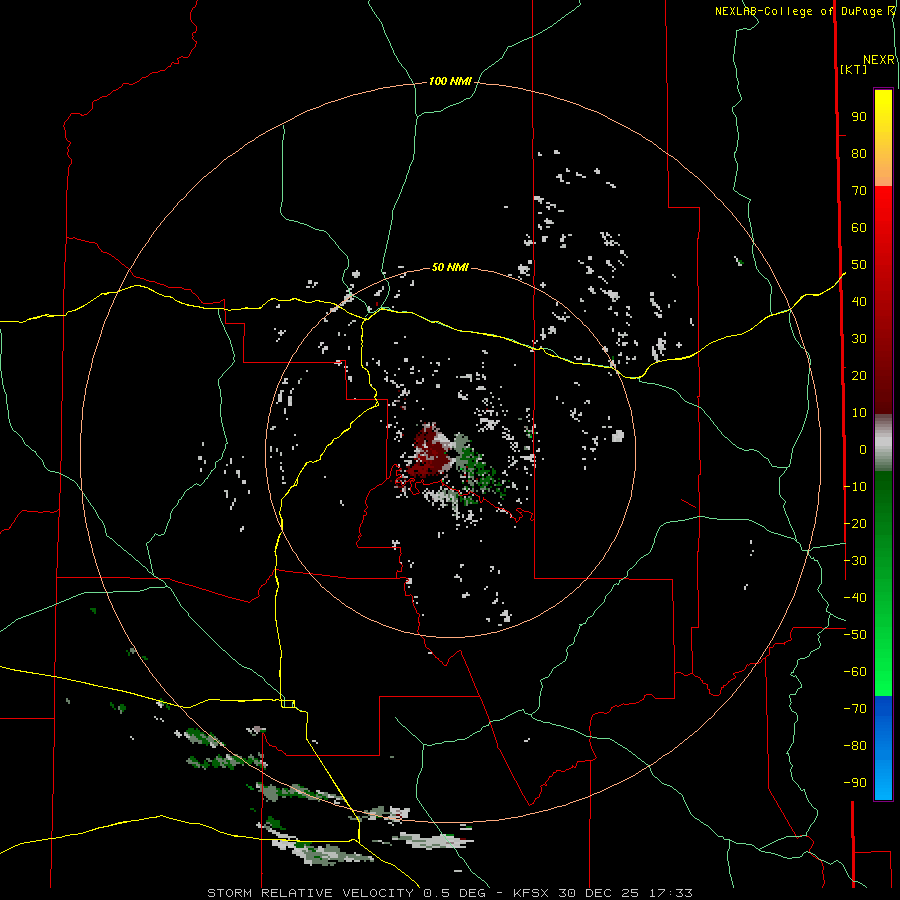Select the -80 value on the velocity scale

pos(855,746)
